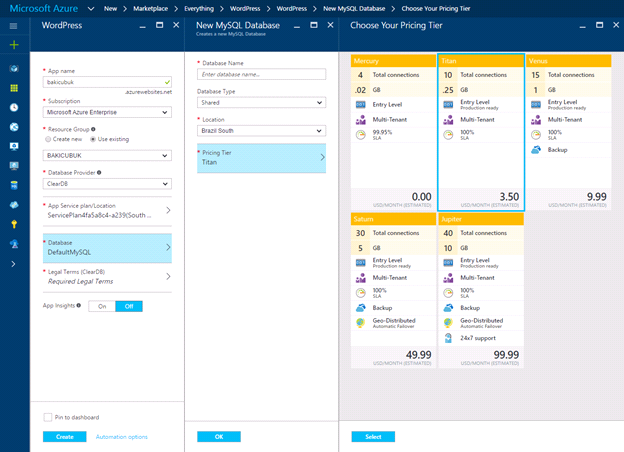Click the Microsoft Azure logo text
The height and width of the screenshot is (452, 624).
[x=44, y=8]
